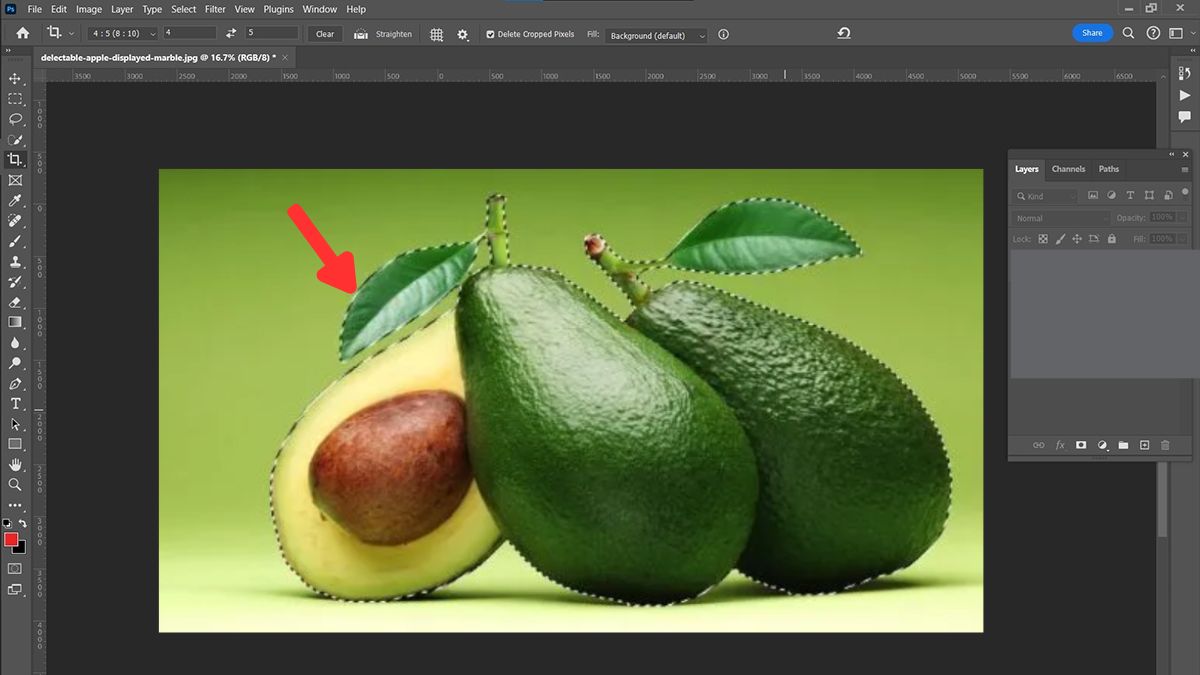Select the Move tool

click(15, 78)
